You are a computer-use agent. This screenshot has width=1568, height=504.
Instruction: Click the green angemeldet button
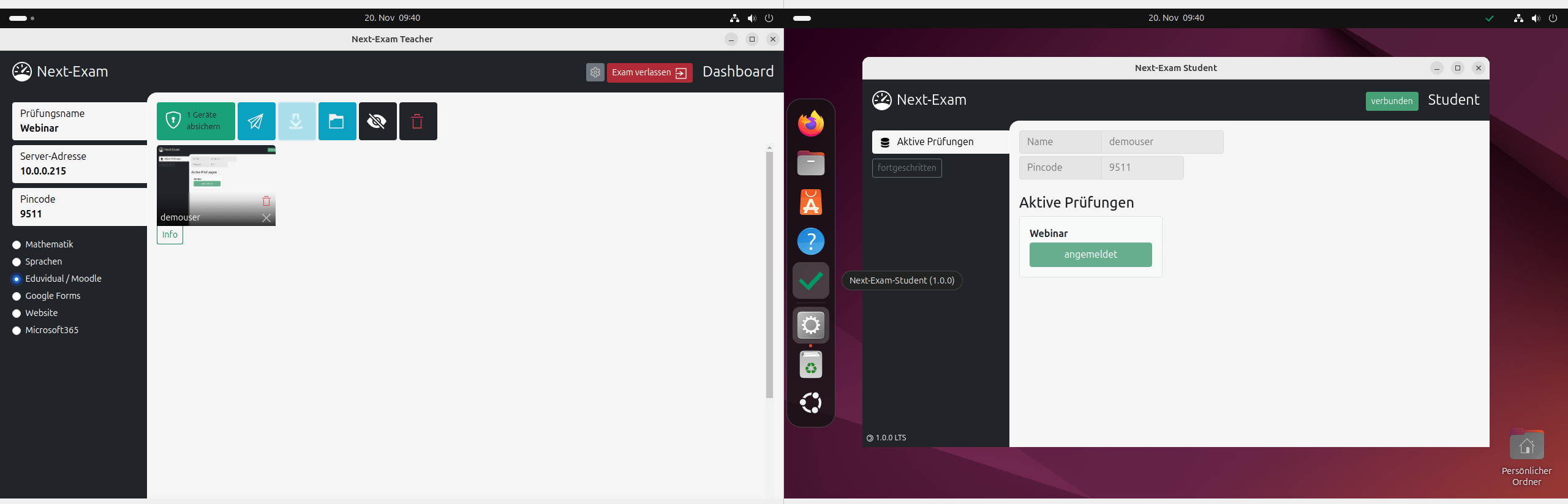point(1090,255)
